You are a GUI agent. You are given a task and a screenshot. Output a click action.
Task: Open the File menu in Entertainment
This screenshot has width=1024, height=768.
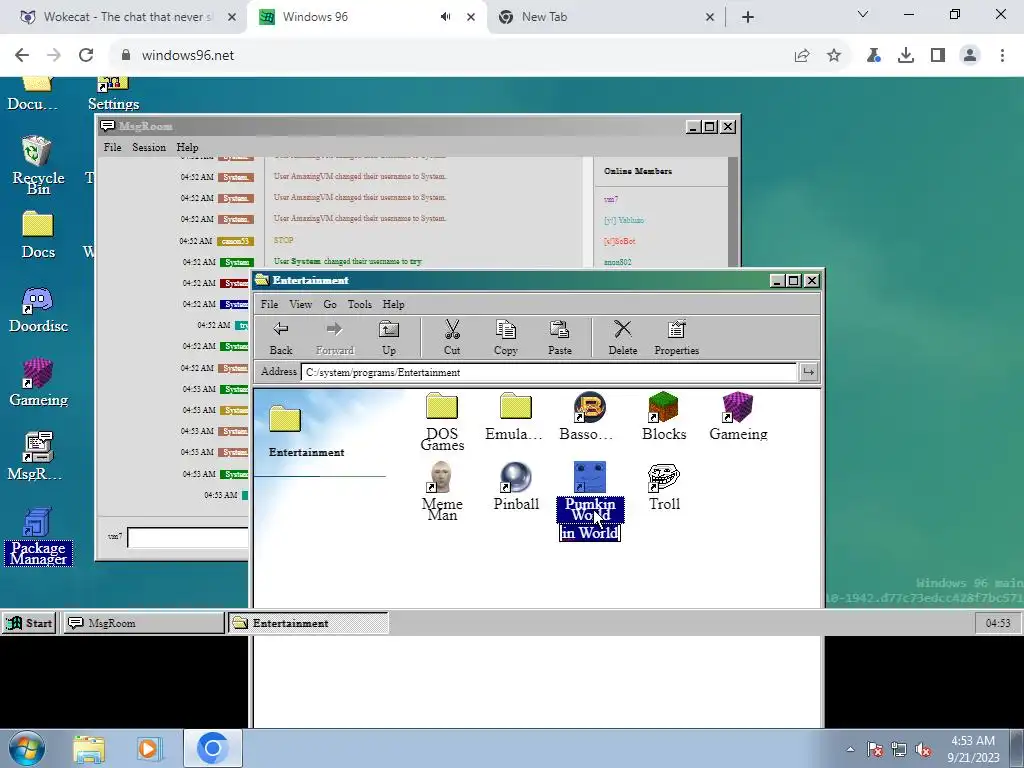(x=269, y=304)
